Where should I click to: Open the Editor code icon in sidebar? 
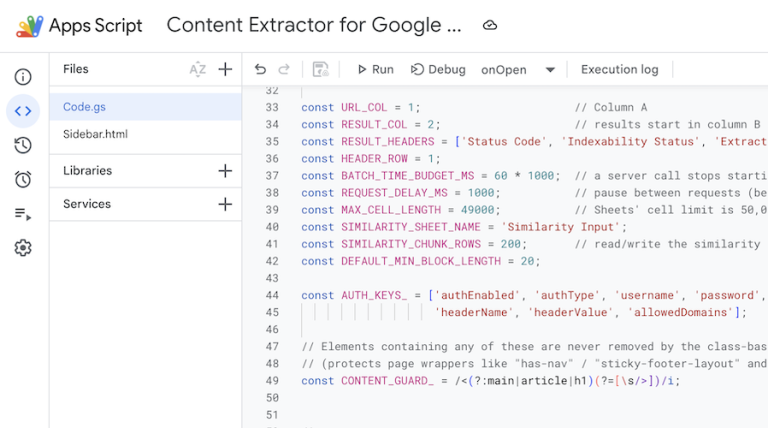23,111
